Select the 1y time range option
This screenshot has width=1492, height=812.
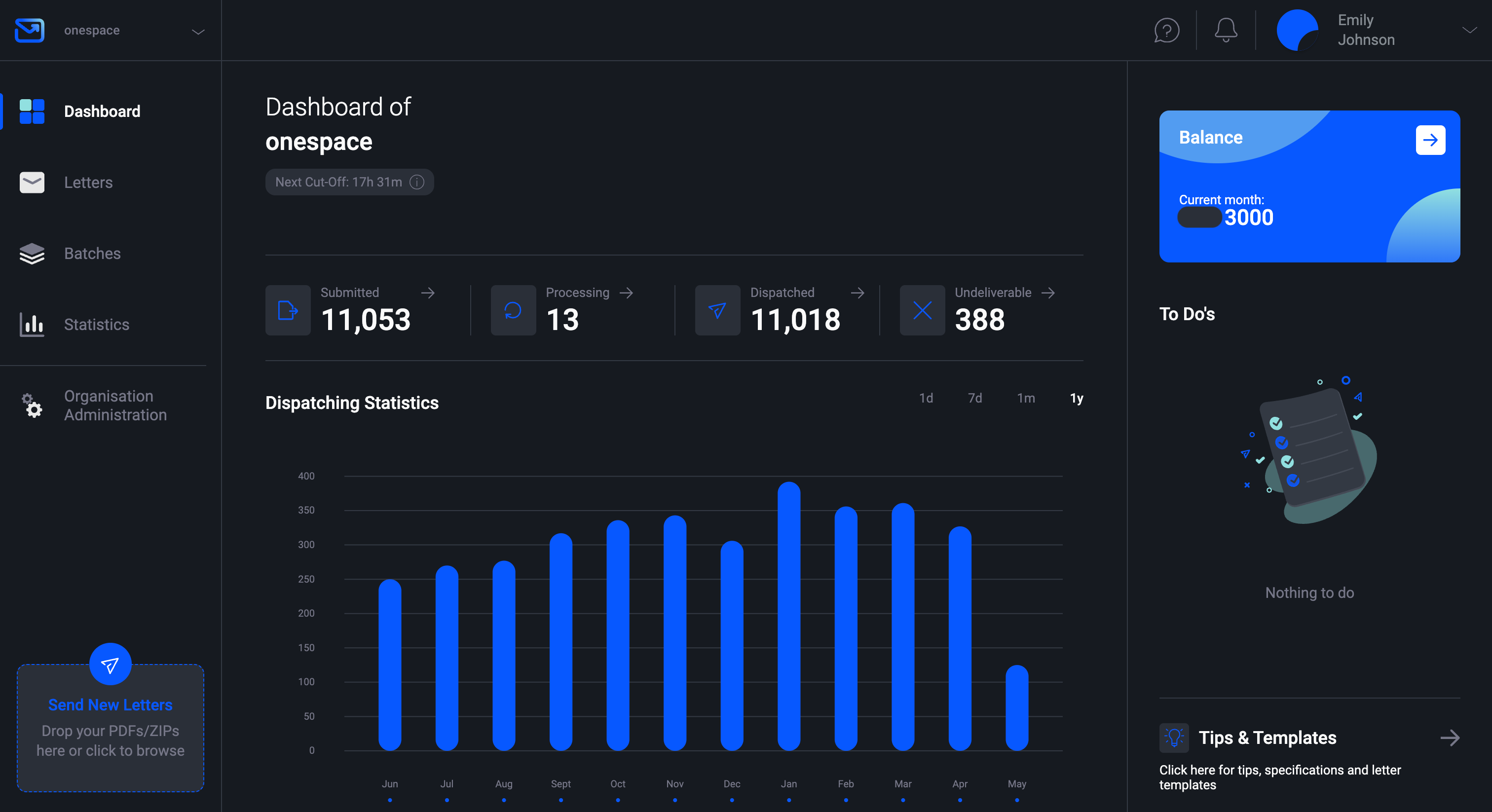click(x=1076, y=398)
